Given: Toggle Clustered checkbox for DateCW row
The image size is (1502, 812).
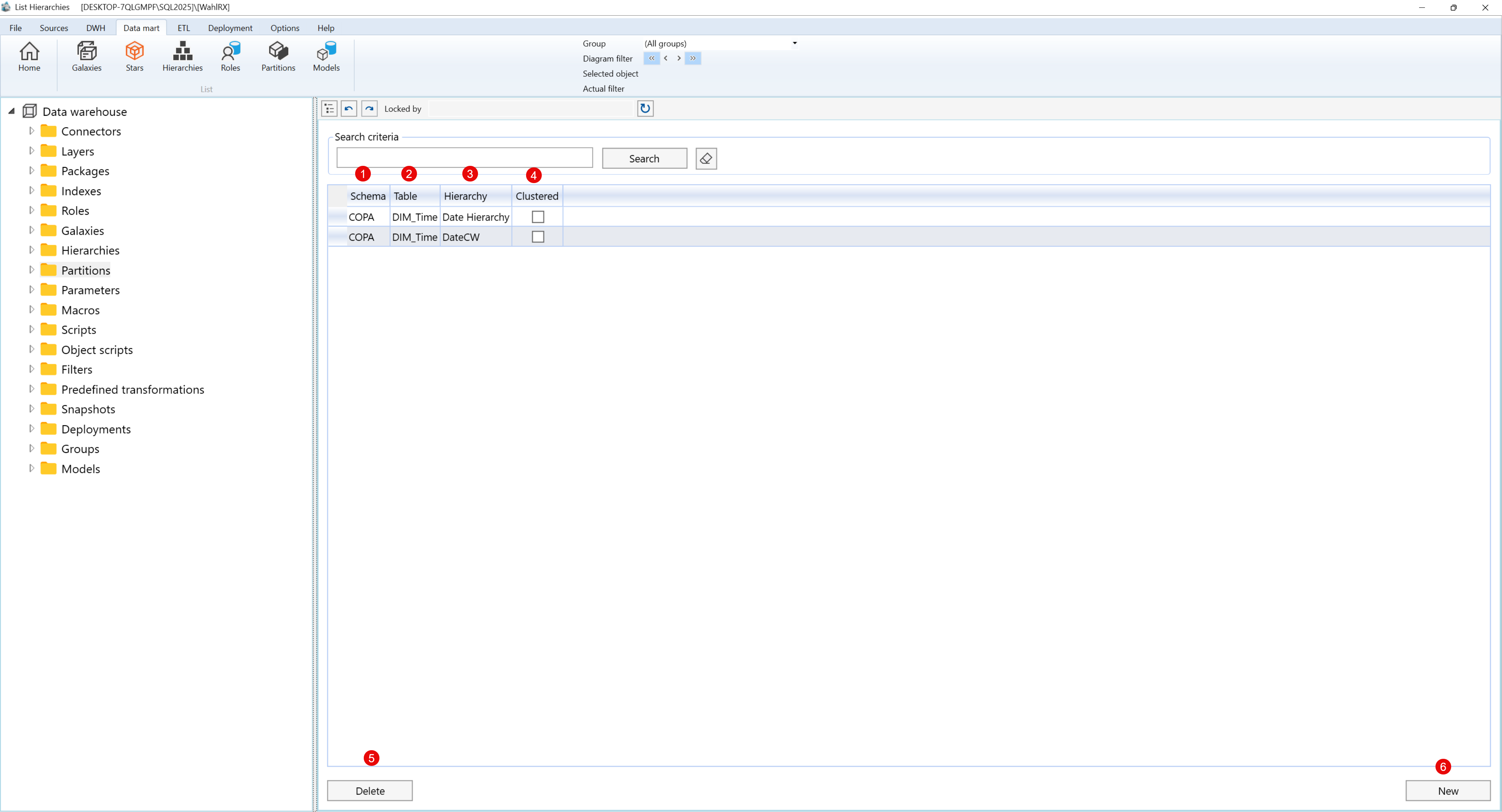Looking at the screenshot, I should [537, 237].
